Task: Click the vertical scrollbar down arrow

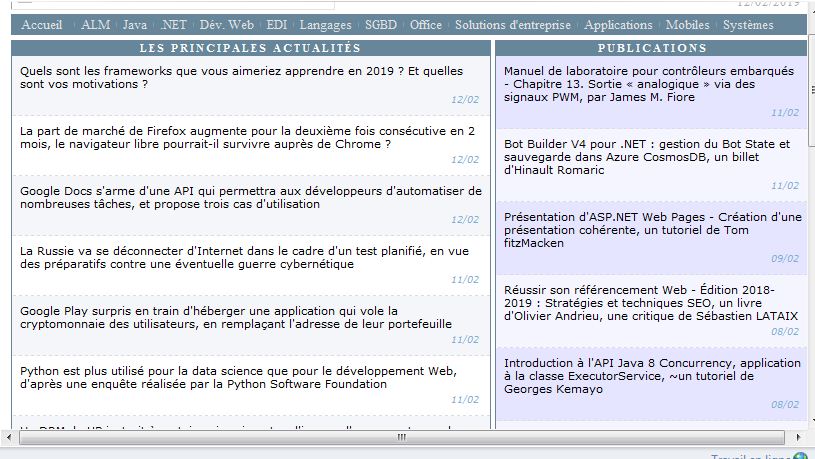Action: pos(812,420)
